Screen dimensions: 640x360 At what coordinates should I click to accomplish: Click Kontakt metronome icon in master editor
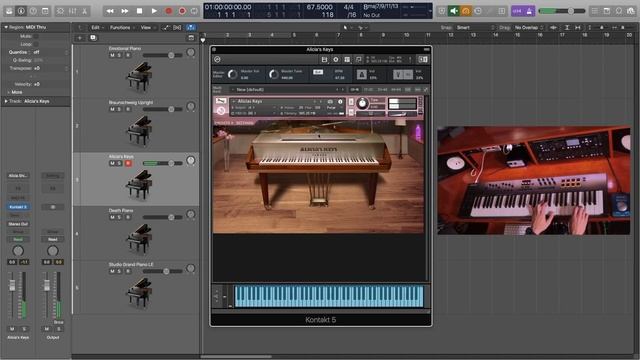[362, 74]
